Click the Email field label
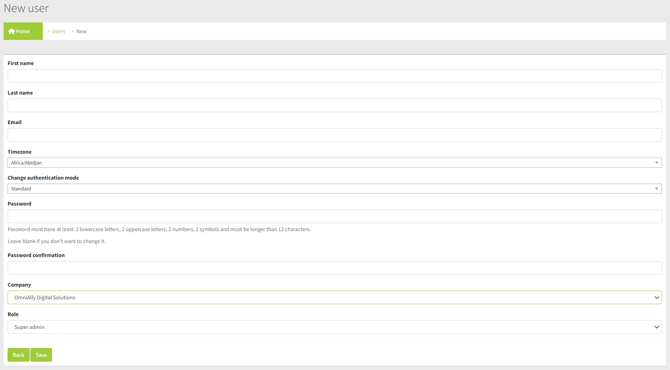 tap(15, 122)
